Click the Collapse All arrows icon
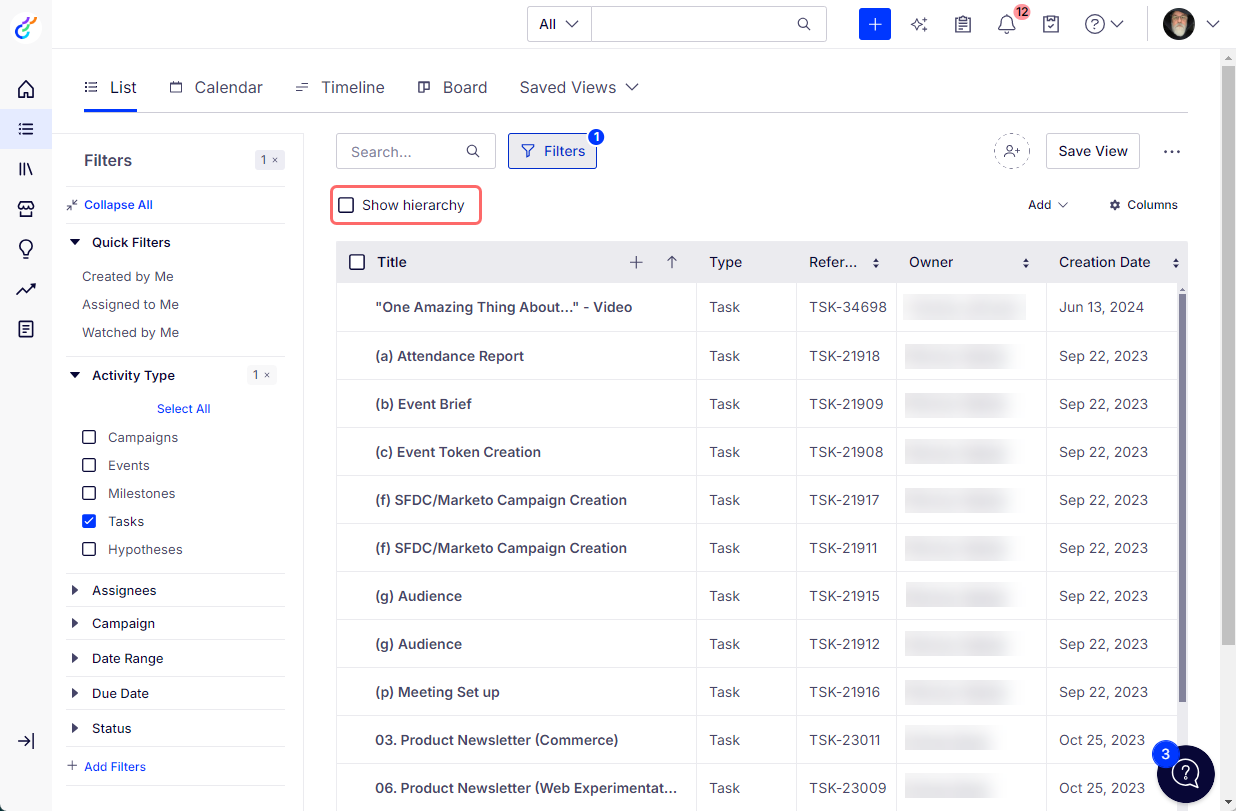The image size is (1236, 811). point(72,205)
